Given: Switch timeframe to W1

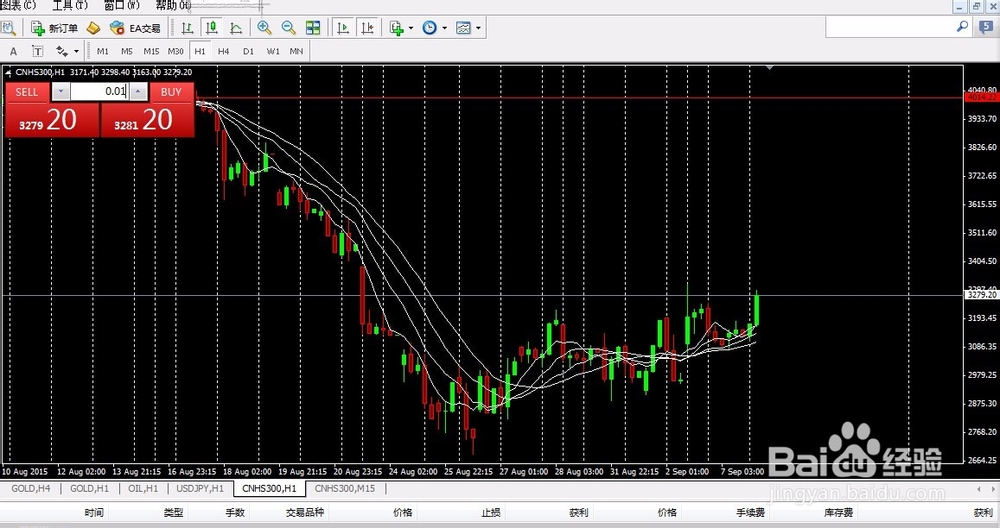Looking at the screenshot, I should click(273, 51).
